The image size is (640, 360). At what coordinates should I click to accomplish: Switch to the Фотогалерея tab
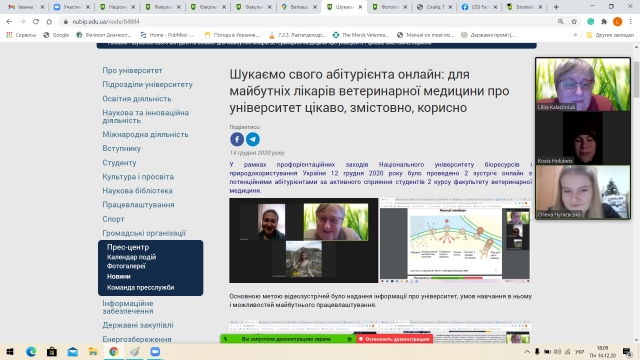coord(389,7)
